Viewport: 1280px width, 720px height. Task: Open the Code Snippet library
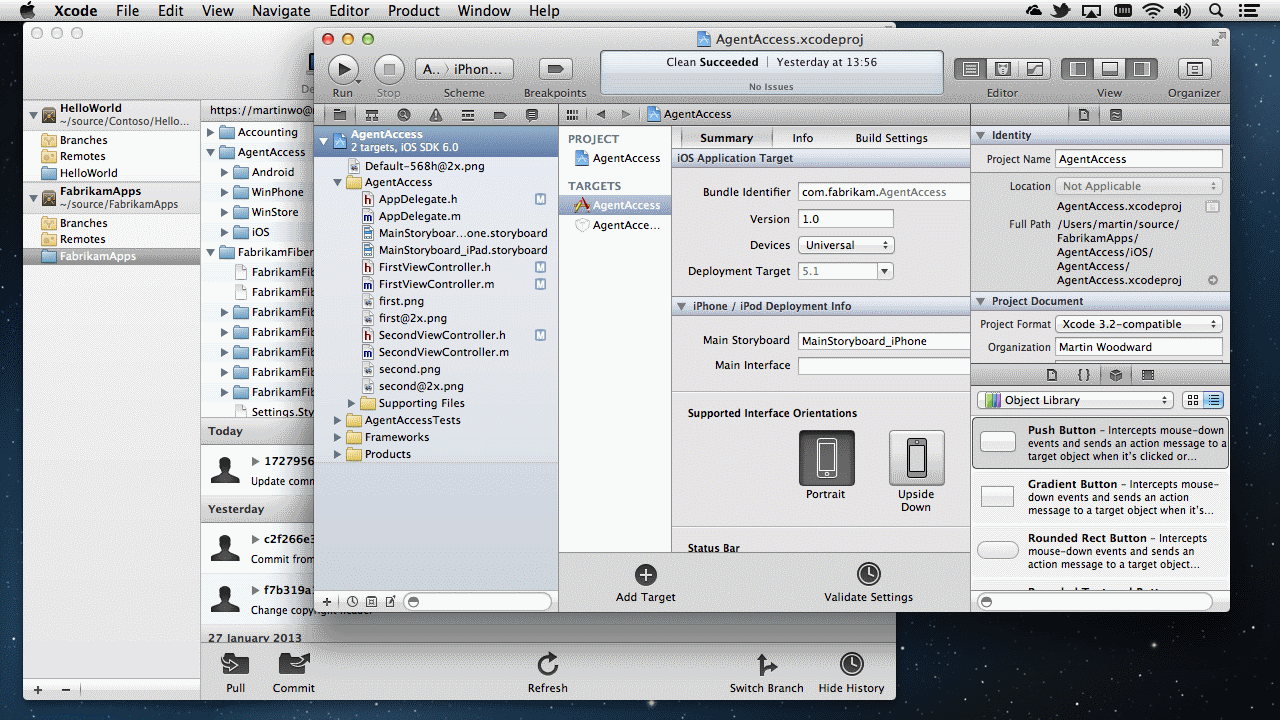[x=1084, y=375]
